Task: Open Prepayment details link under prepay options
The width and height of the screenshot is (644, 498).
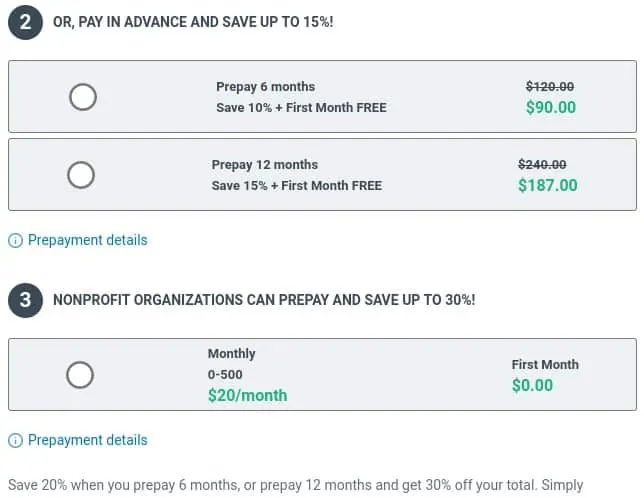Action: point(87,240)
